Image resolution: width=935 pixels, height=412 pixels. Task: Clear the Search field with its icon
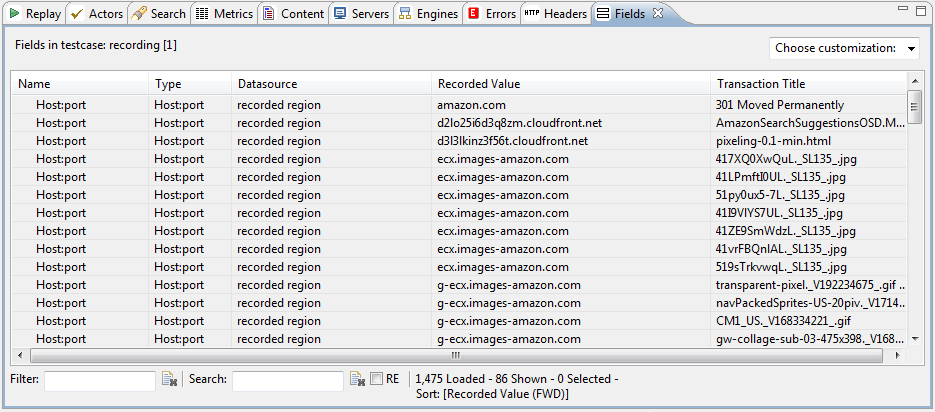357,379
